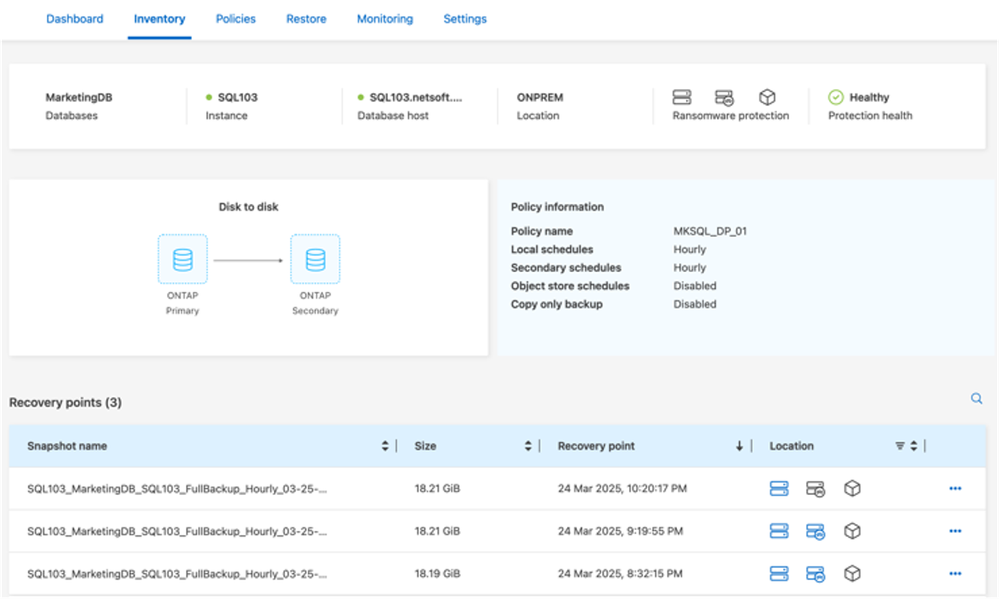999x599 pixels.
Task: Click the Location column header label
Action: click(x=791, y=446)
